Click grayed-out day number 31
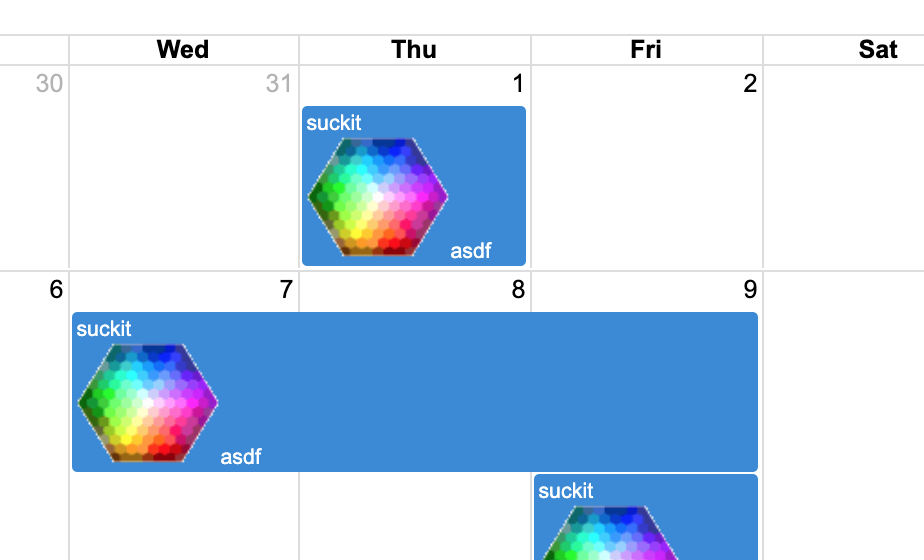Image resolution: width=924 pixels, height=560 pixels. click(278, 84)
